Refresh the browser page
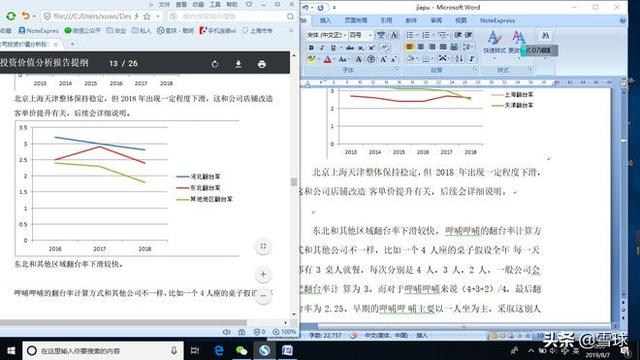 [x=11, y=16]
